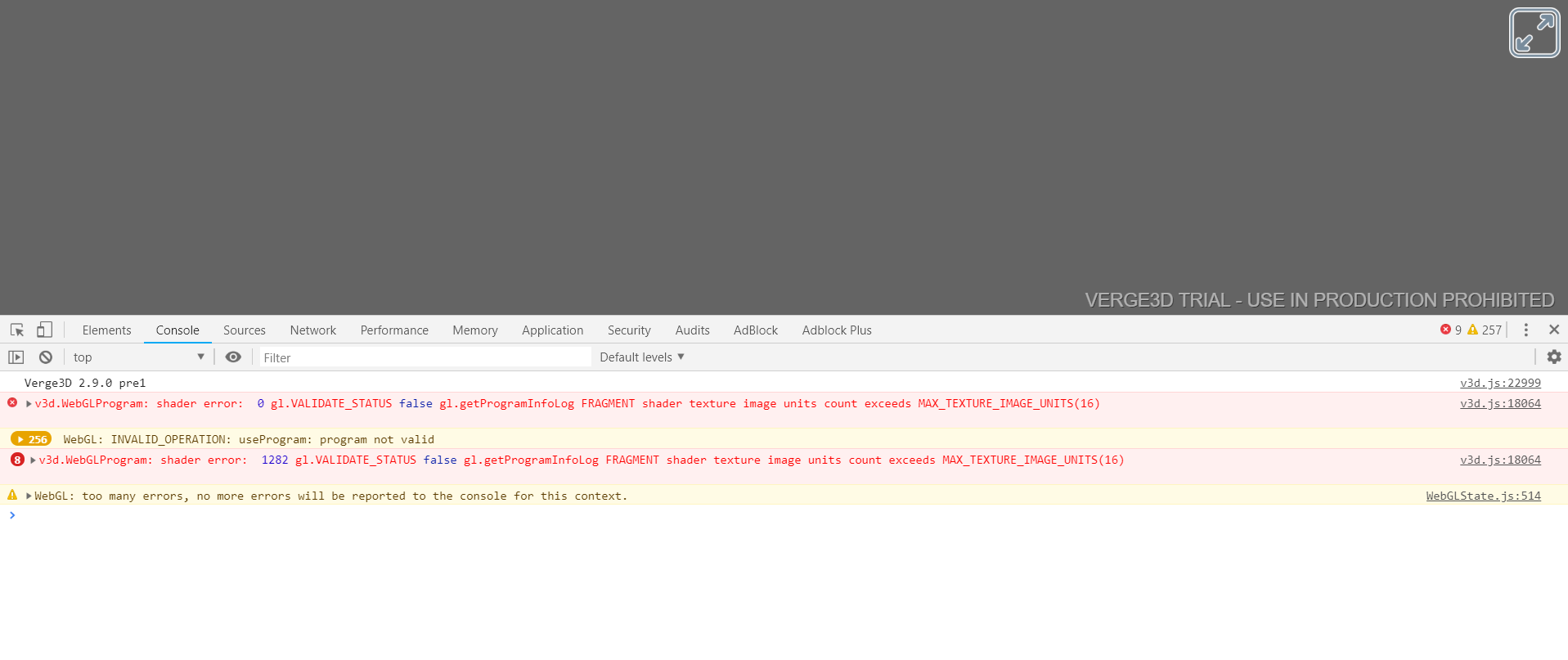The height and width of the screenshot is (660, 1568).
Task: Open the Memory tab
Action: pyautogui.click(x=475, y=330)
